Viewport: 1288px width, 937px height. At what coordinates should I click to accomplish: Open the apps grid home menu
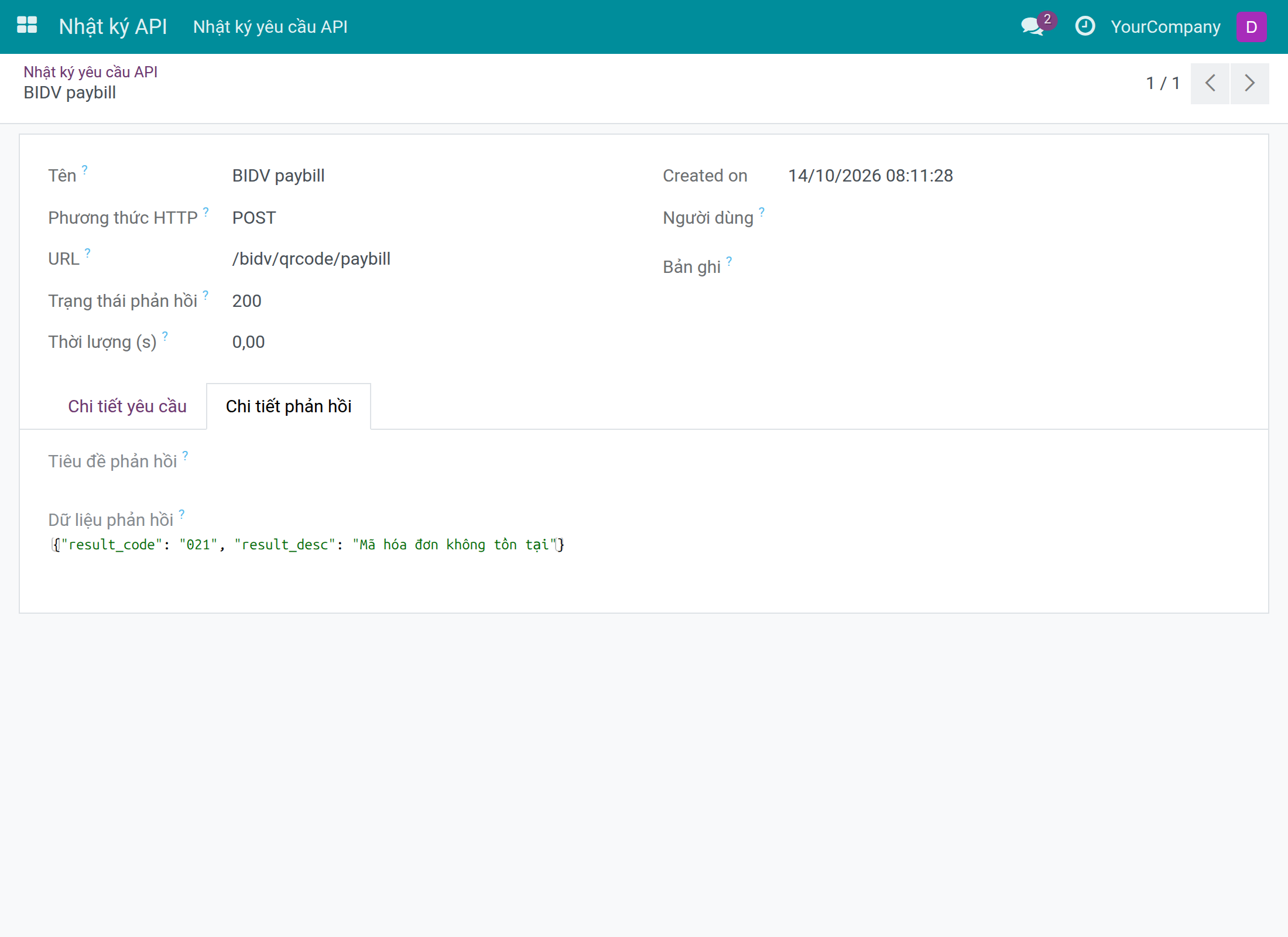click(x=27, y=26)
